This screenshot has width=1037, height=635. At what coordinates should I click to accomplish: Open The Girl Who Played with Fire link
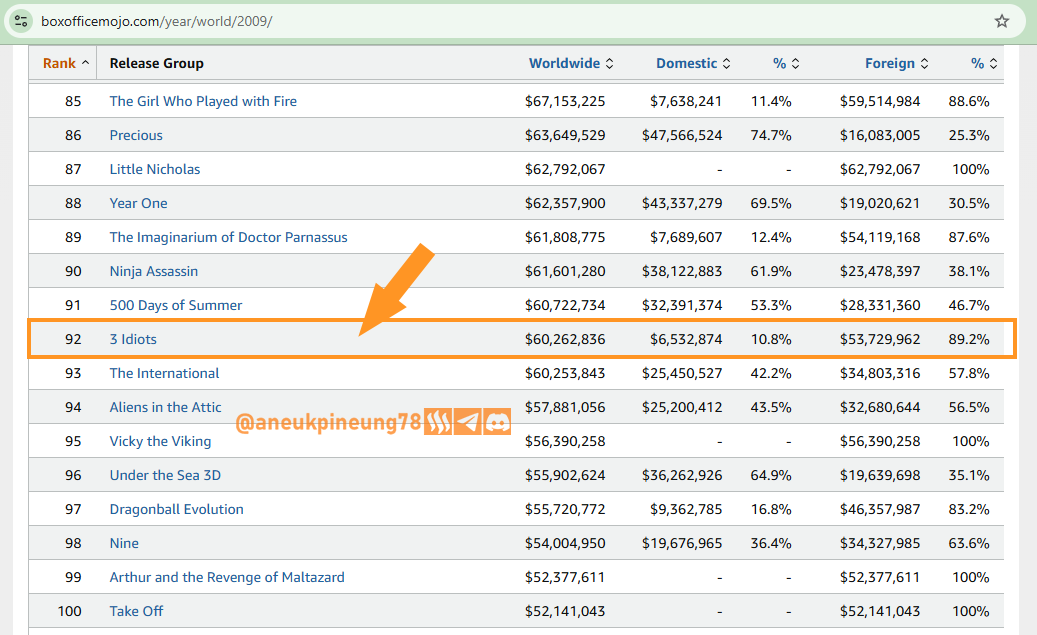click(203, 101)
